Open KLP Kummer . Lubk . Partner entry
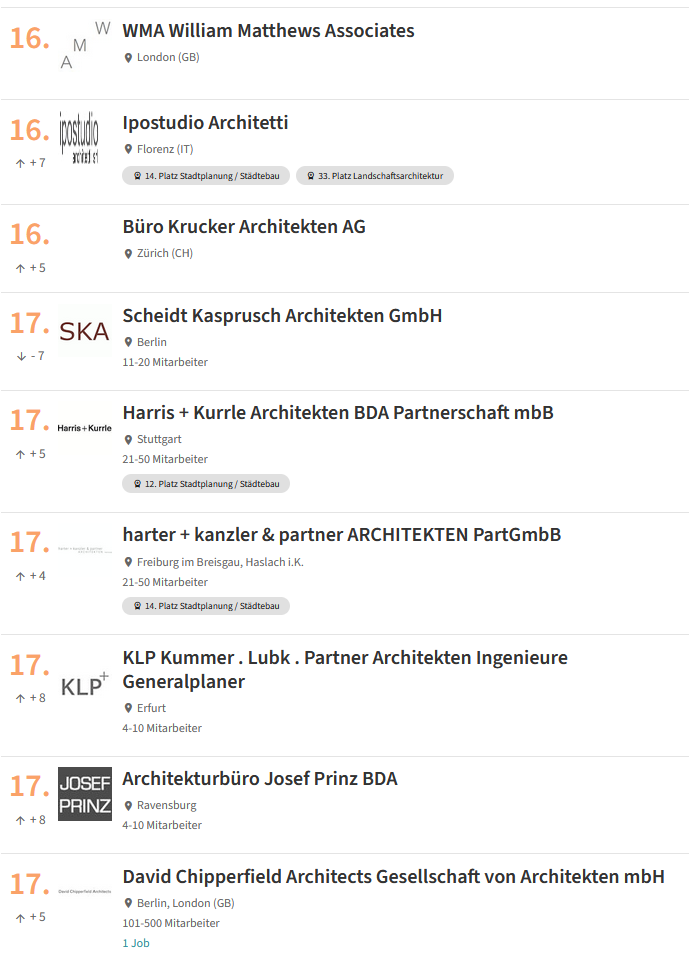 pos(344,669)
